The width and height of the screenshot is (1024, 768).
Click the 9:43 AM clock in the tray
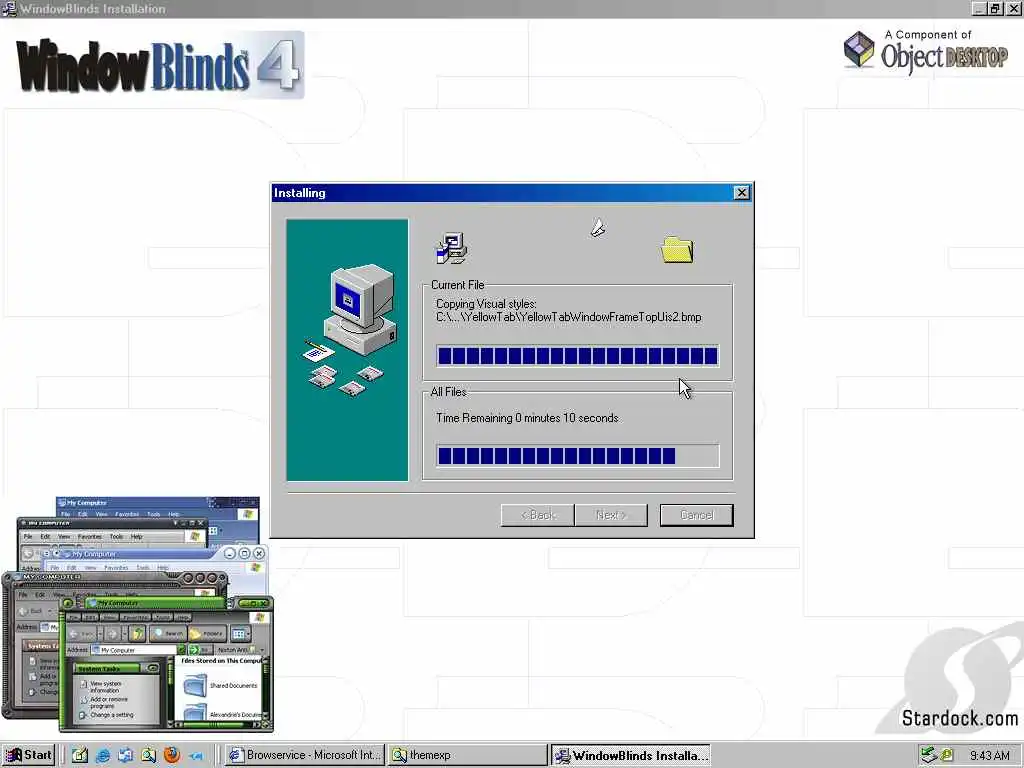[990, 756]
